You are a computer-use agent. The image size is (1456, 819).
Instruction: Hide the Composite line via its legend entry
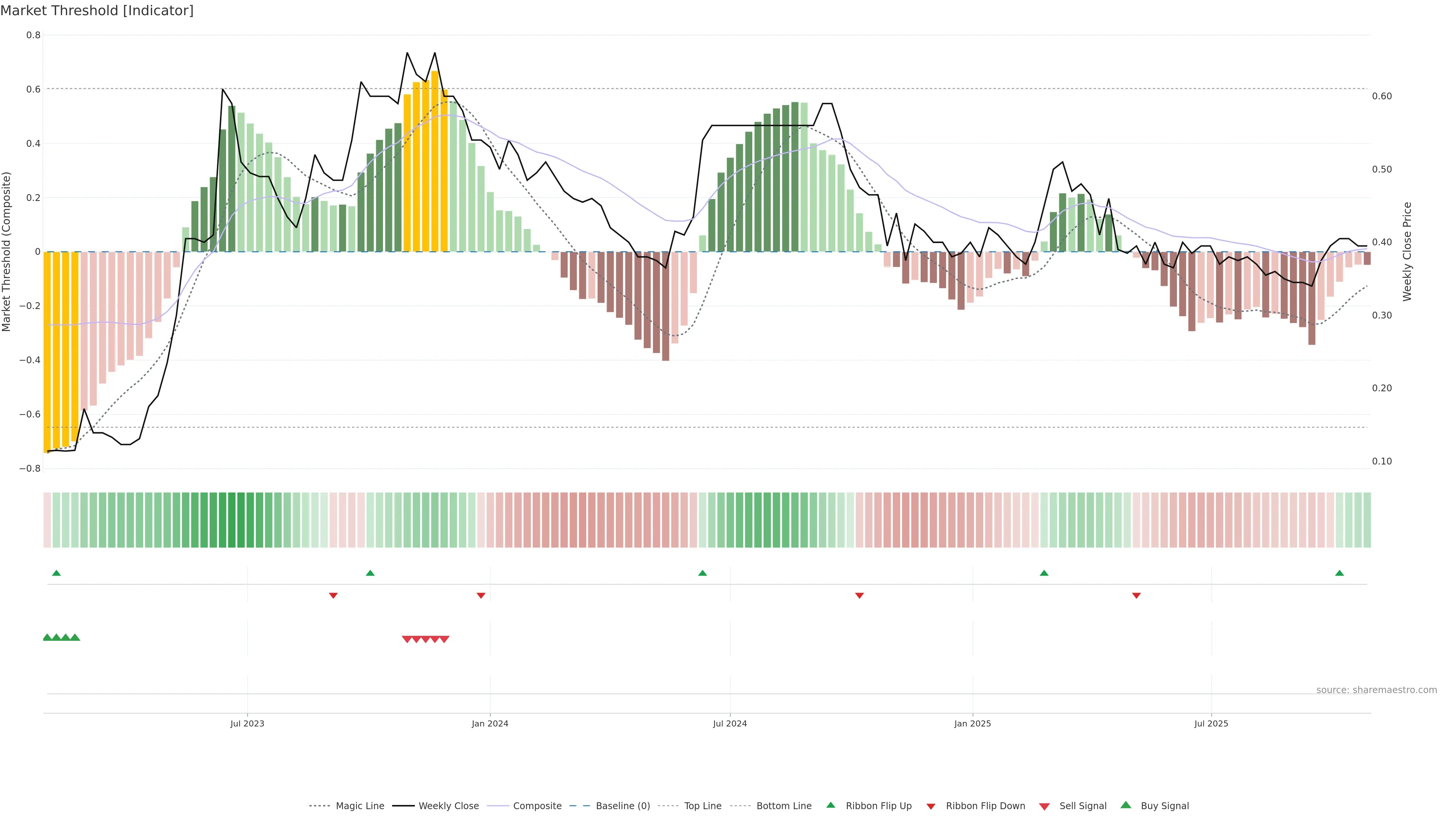(537, 806)
